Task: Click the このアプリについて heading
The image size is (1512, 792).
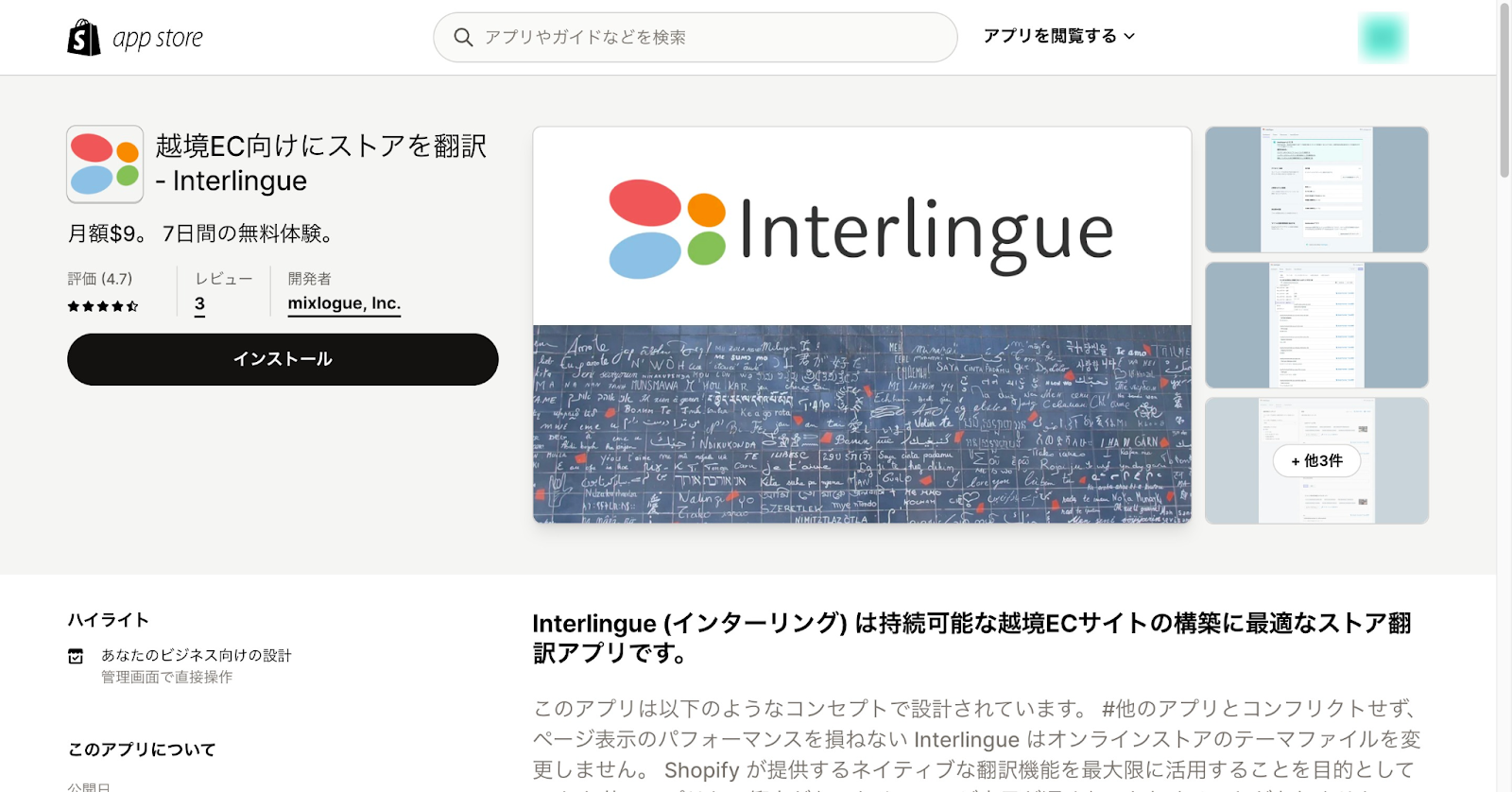Action: 142,749
